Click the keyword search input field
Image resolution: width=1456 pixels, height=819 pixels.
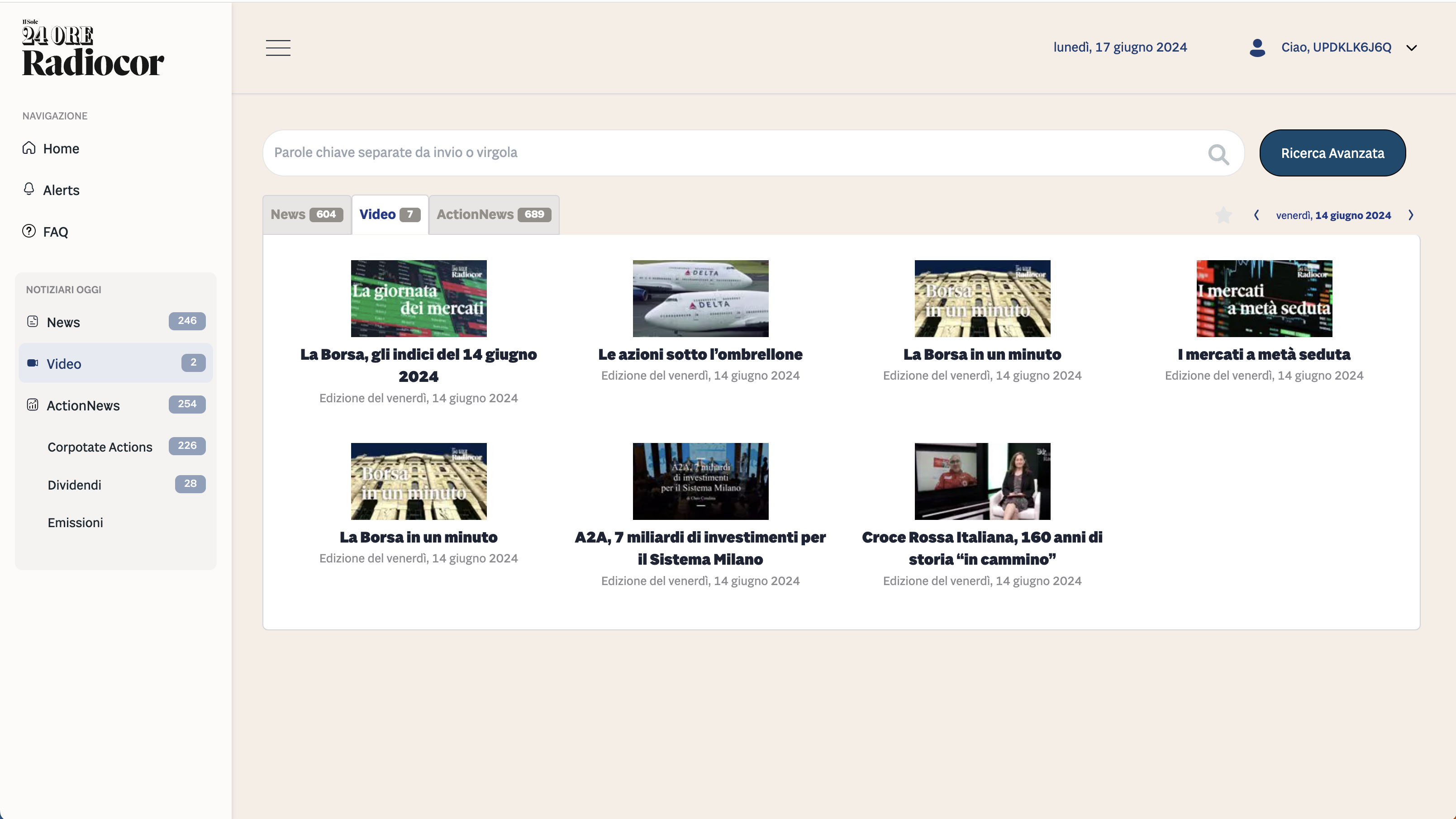[735, 152]
